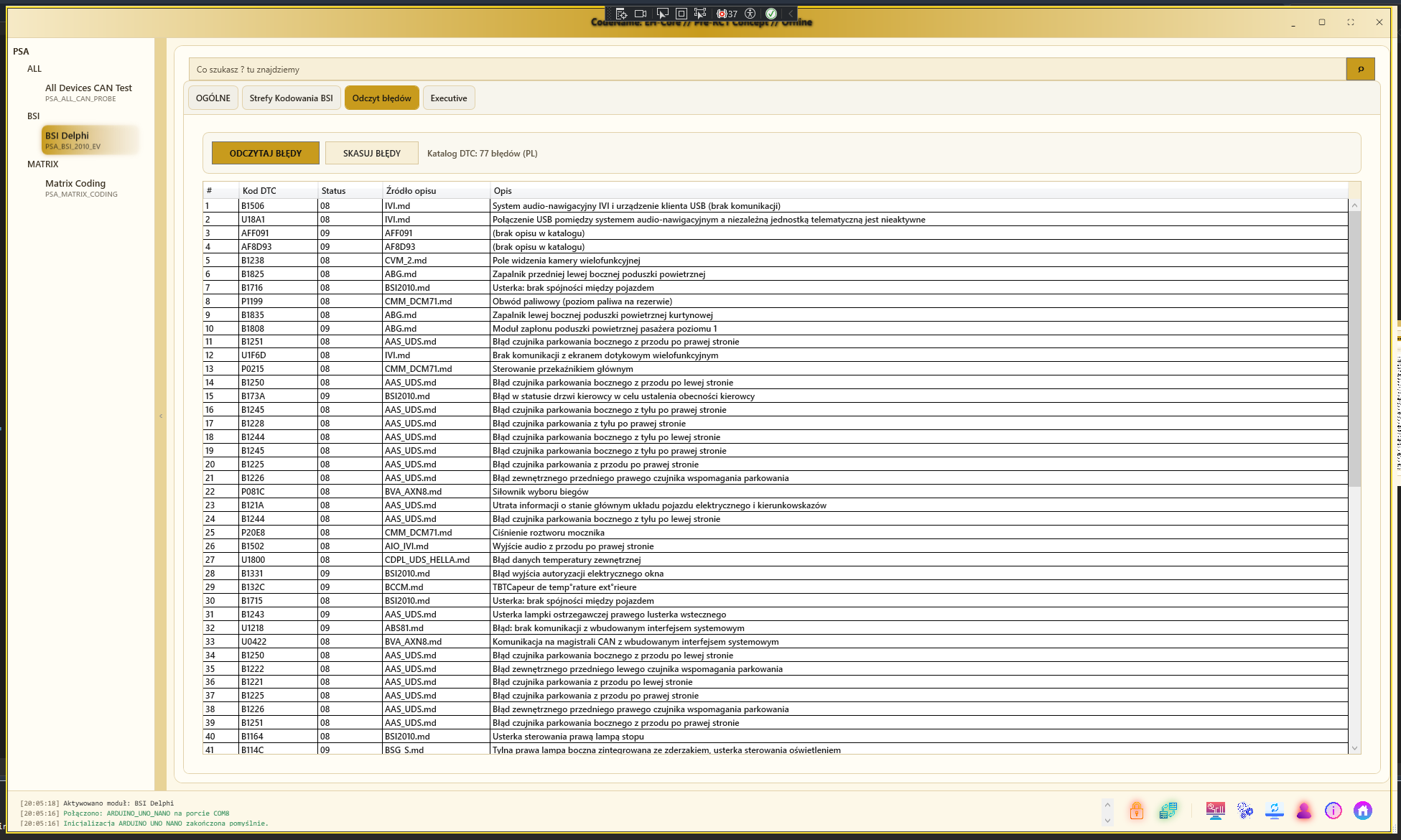1401x840 pixels.
Task: Click source cell CVM_2.md
Action: point(436,260)
